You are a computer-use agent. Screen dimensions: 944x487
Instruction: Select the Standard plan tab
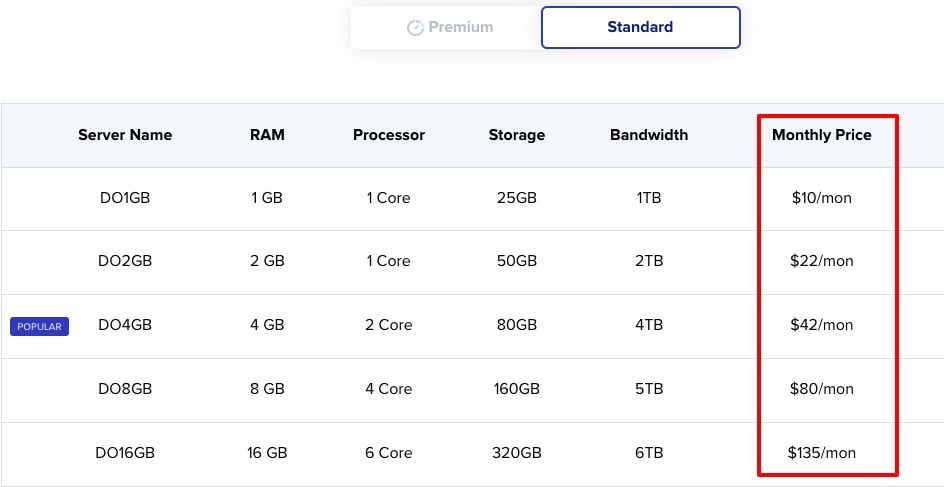(641, 27)
